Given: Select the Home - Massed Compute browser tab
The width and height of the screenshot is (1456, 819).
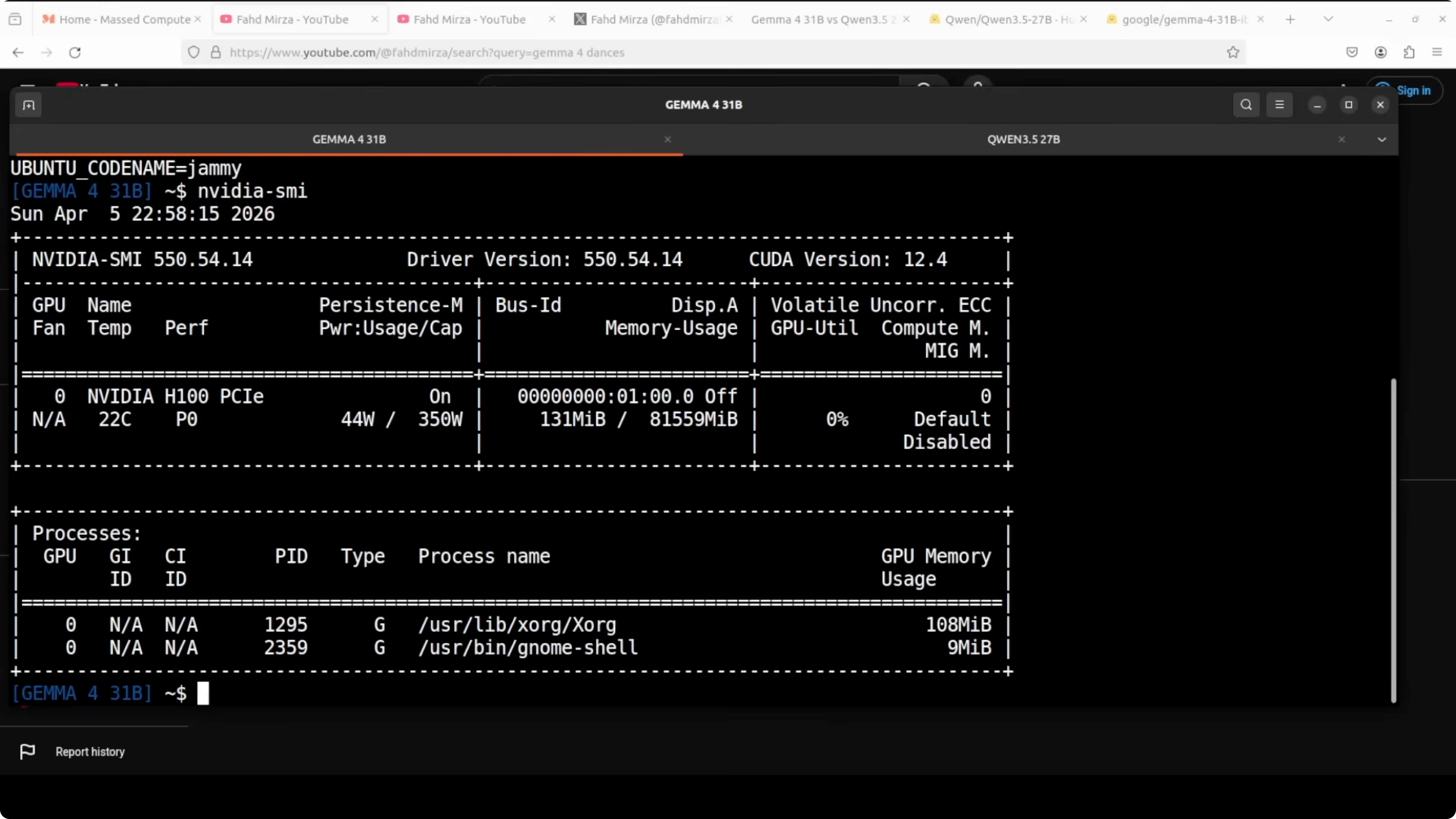Looking at the screenshot, I should point(124,20).
